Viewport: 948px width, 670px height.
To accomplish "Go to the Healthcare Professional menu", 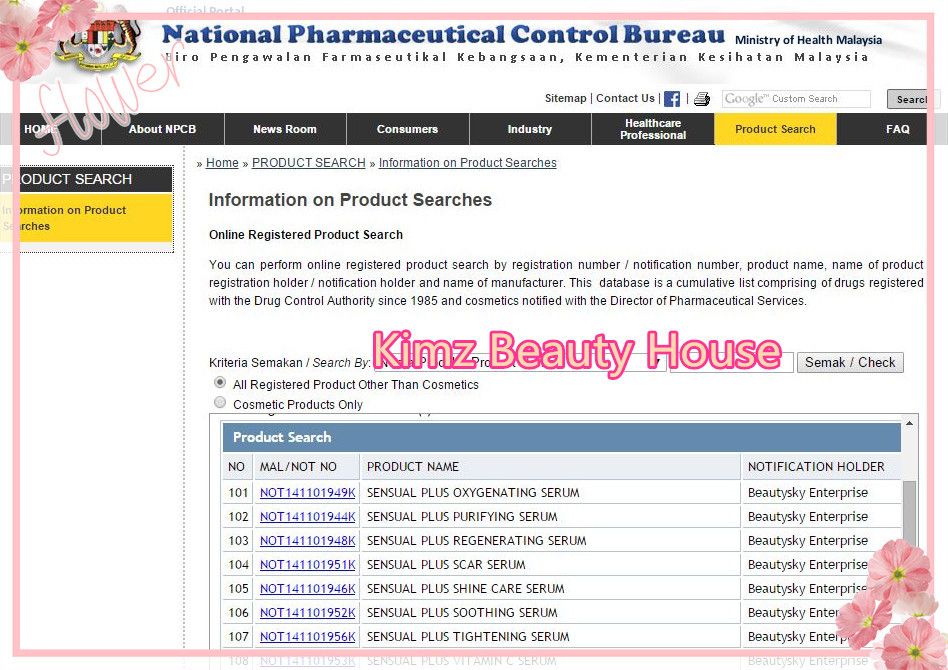I will click(652, 129).
